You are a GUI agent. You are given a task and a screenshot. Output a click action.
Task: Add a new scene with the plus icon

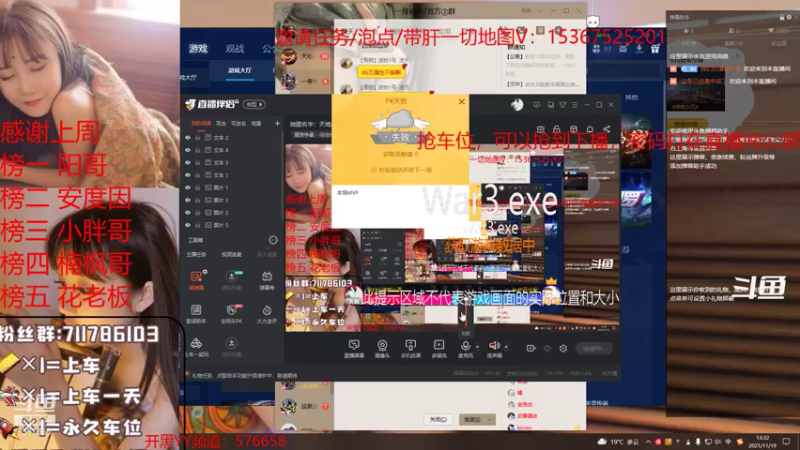coord(277,123)
